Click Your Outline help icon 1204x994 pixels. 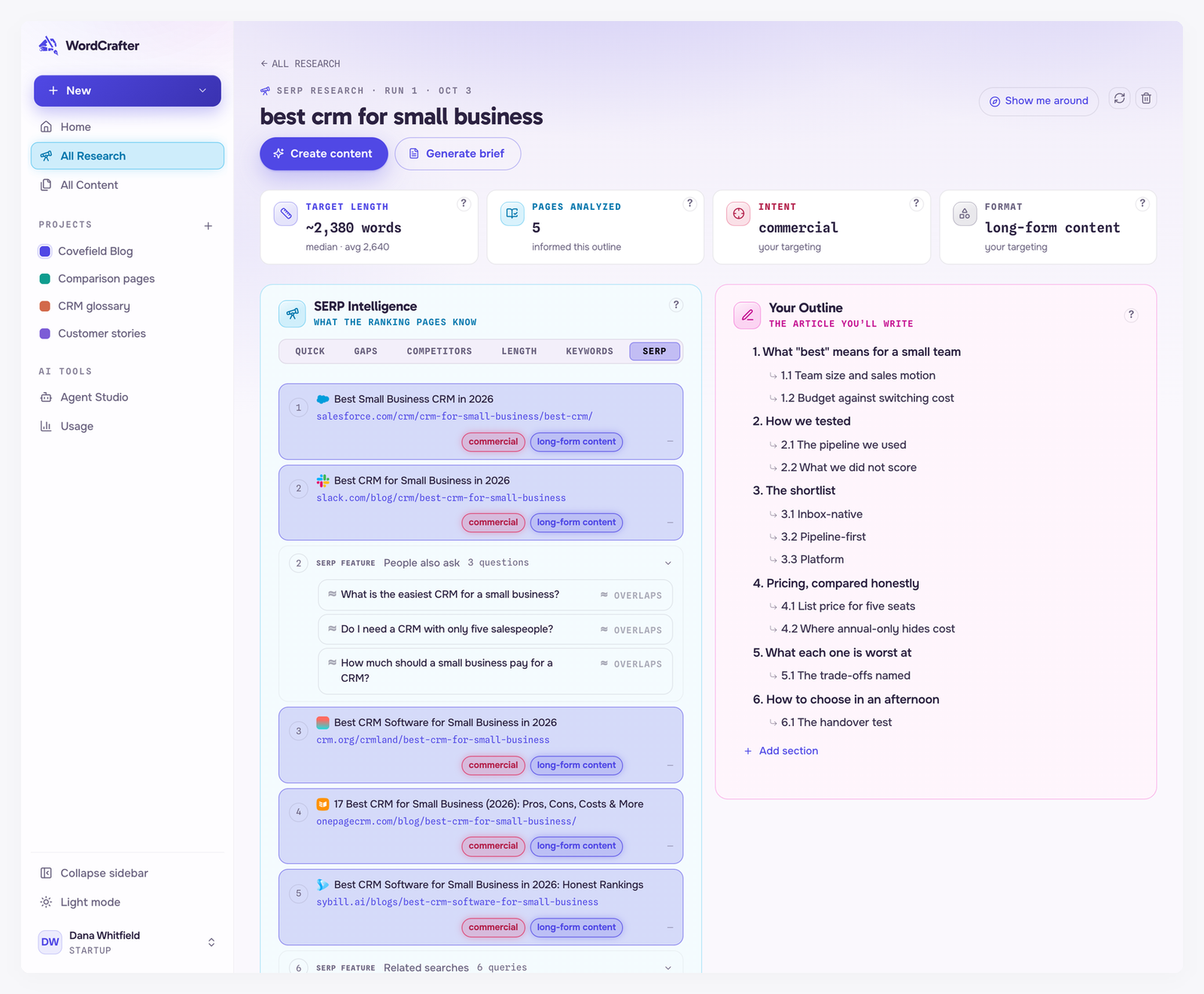tap(1131, 315)
